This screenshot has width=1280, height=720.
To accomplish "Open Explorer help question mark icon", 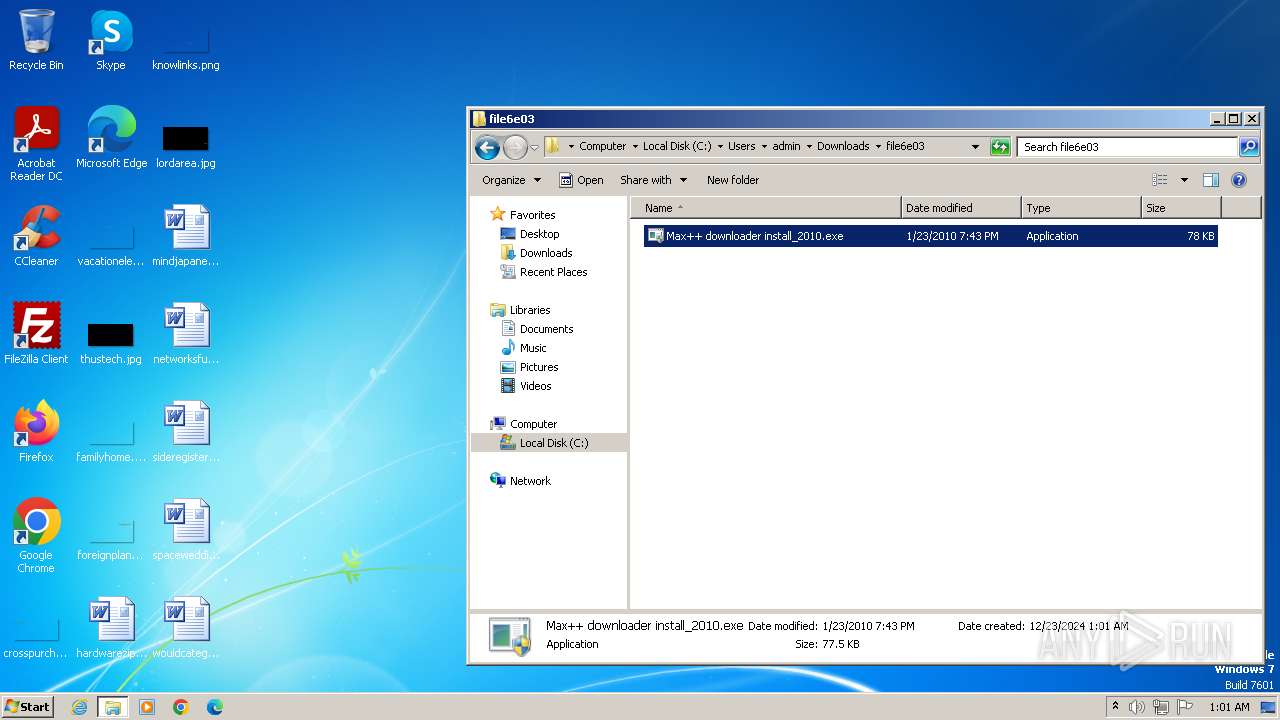I will point(1239,180).
